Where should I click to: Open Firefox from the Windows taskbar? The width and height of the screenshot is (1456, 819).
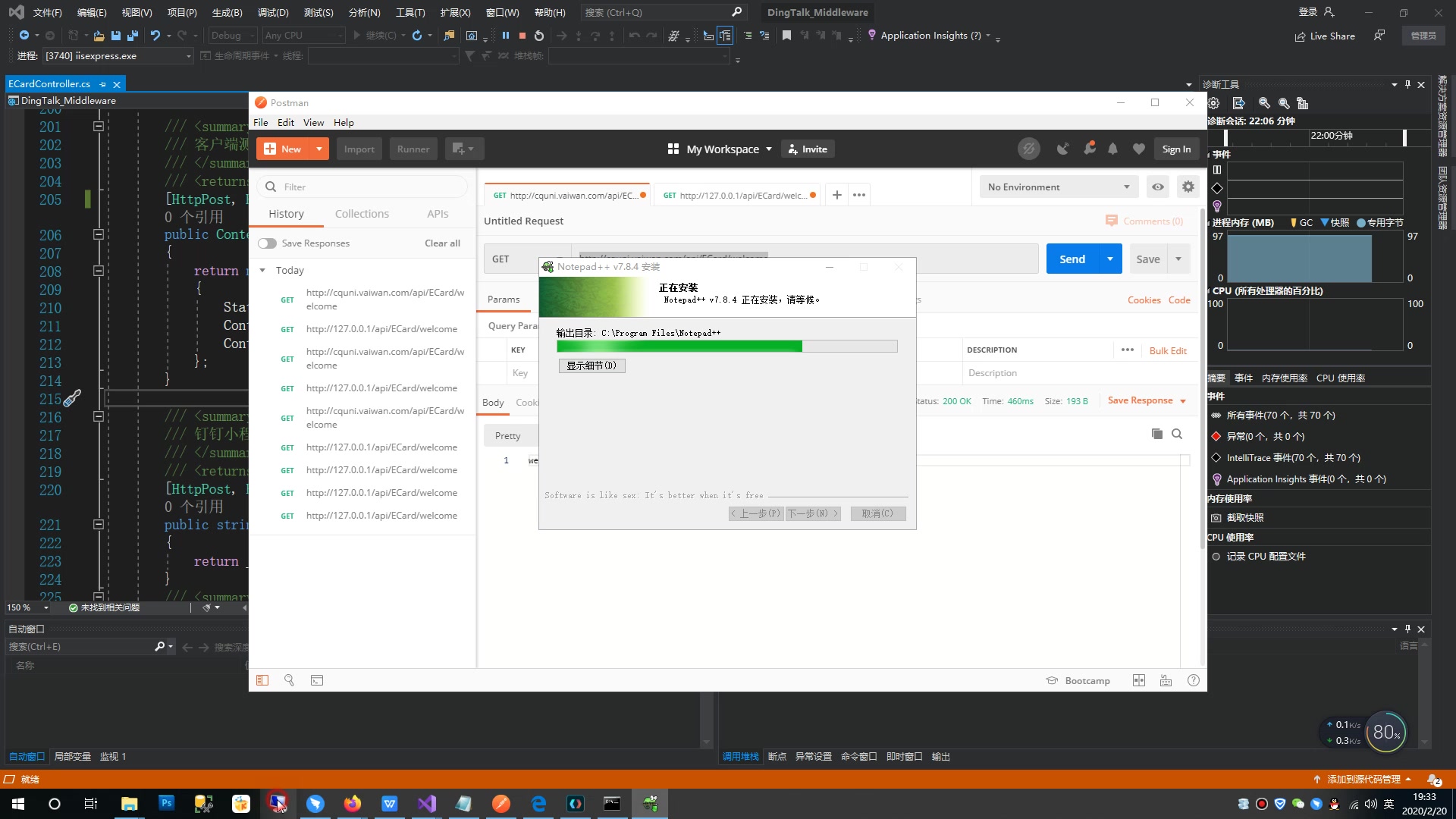point(353,804)
